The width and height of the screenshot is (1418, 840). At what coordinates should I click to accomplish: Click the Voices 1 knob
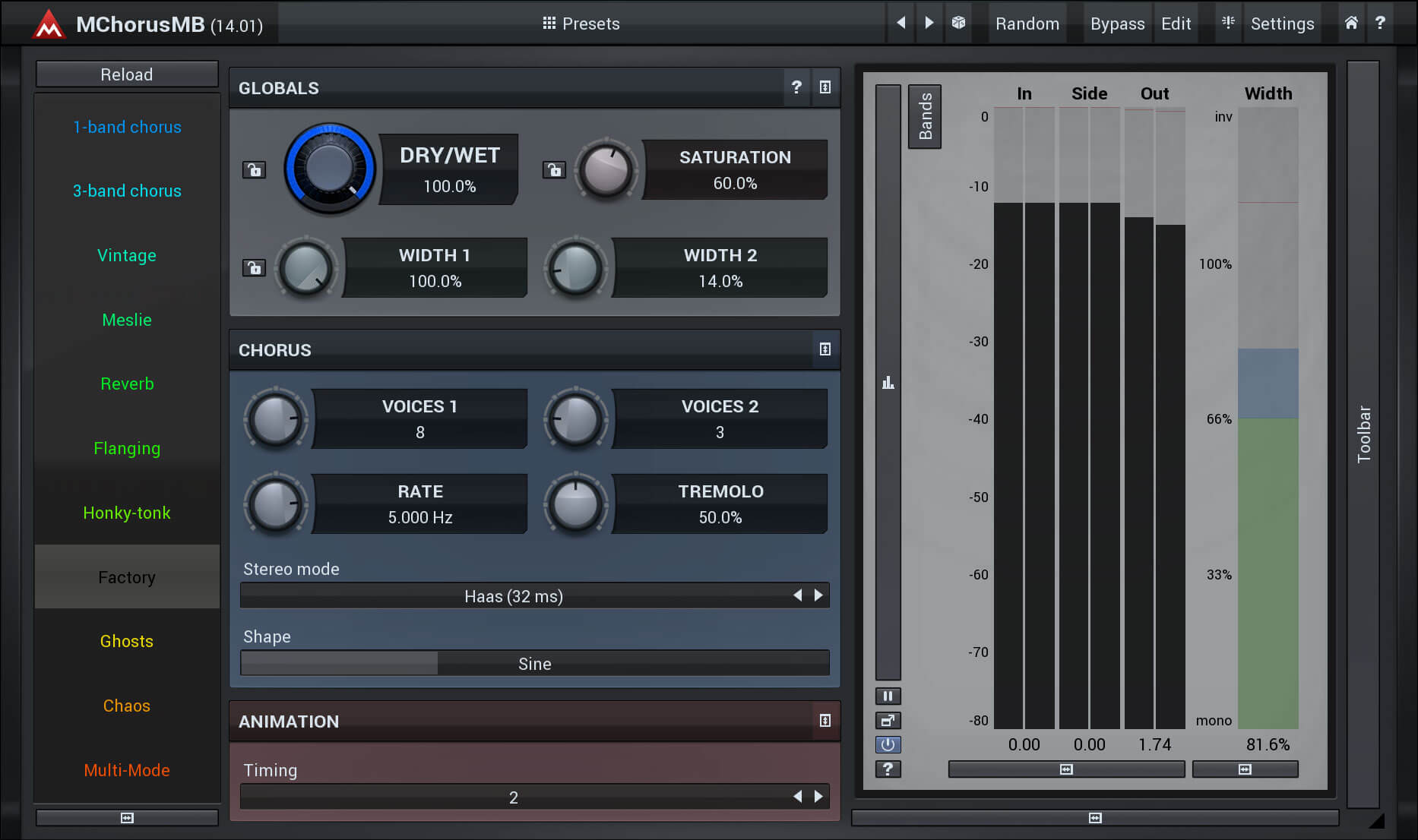coord(275,419)
